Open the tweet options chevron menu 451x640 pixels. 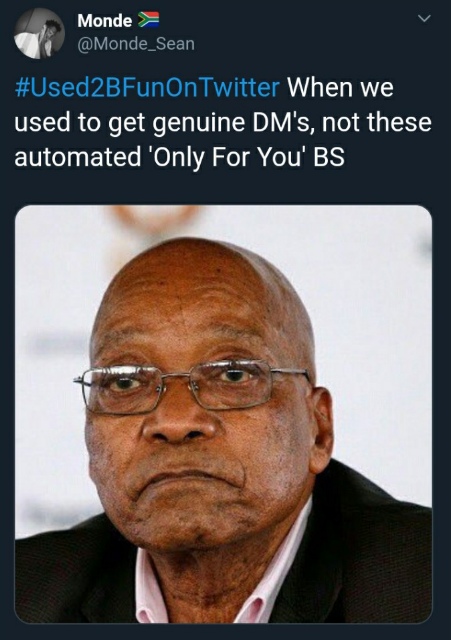click(424, 19)
